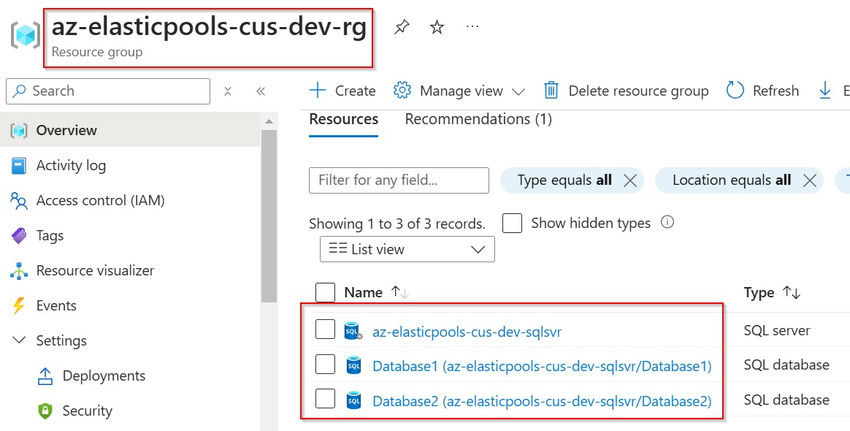The image size is (850, 431).
Task: Click Showing 1 to 3 of 3 records text
Action: [x=397, y=223]
